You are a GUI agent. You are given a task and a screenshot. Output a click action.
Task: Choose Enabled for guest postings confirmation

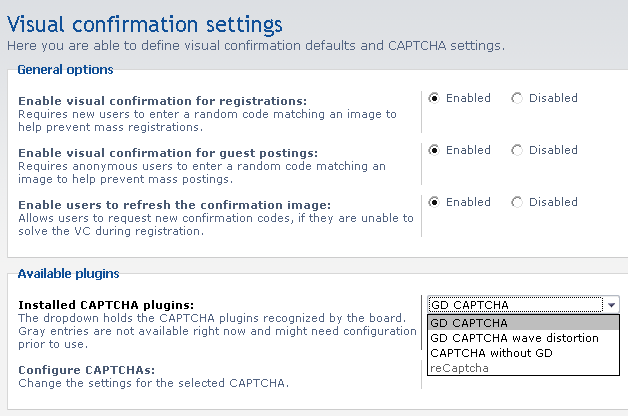(x=434, y=150)
